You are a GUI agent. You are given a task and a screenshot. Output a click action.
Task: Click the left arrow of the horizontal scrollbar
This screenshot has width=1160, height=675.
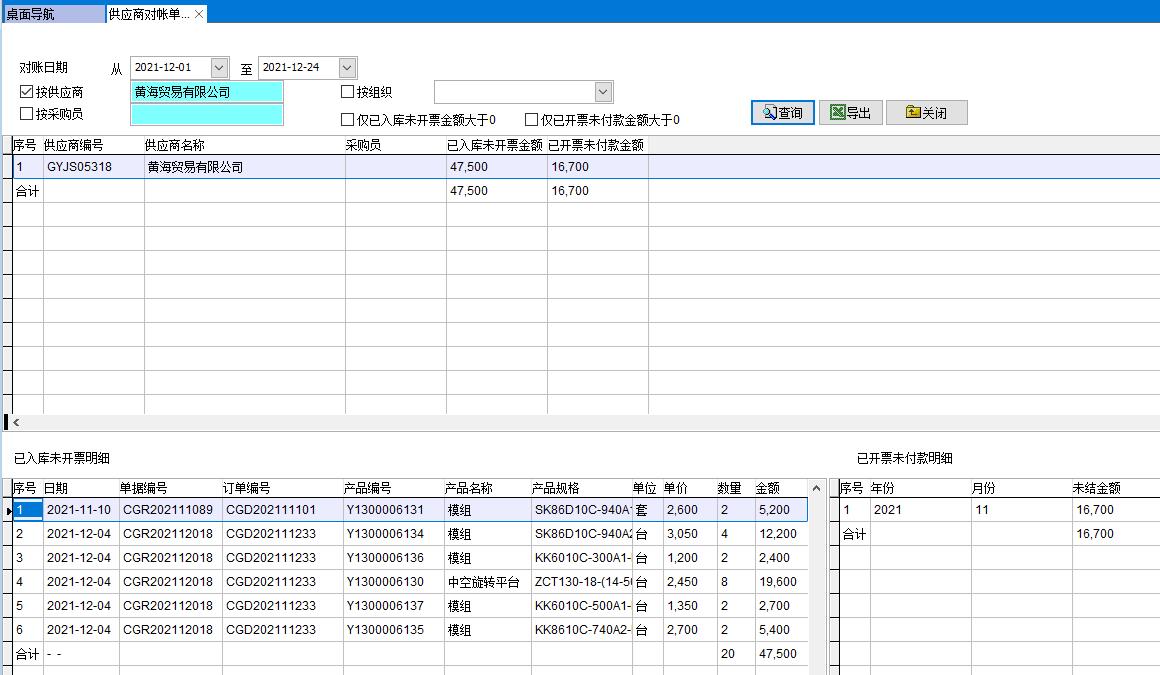pyautogui.click(x=16, y=423)
